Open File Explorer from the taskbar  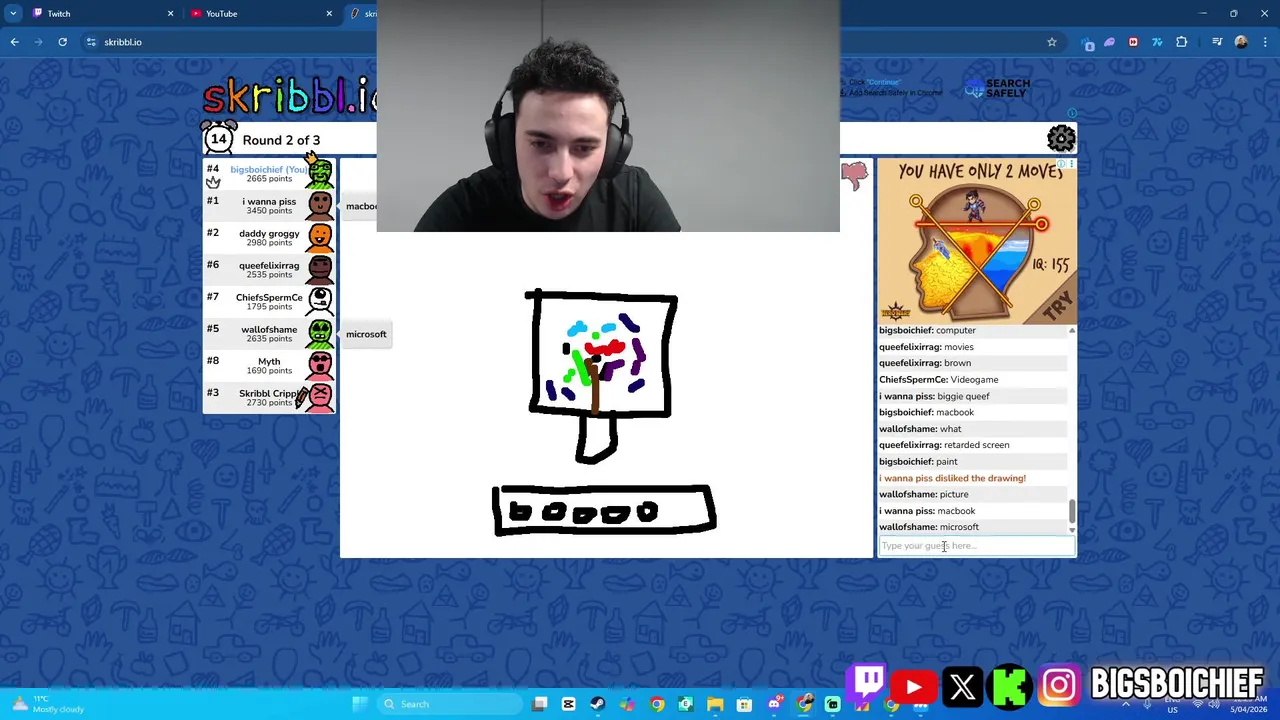click(x=715, y=704)
